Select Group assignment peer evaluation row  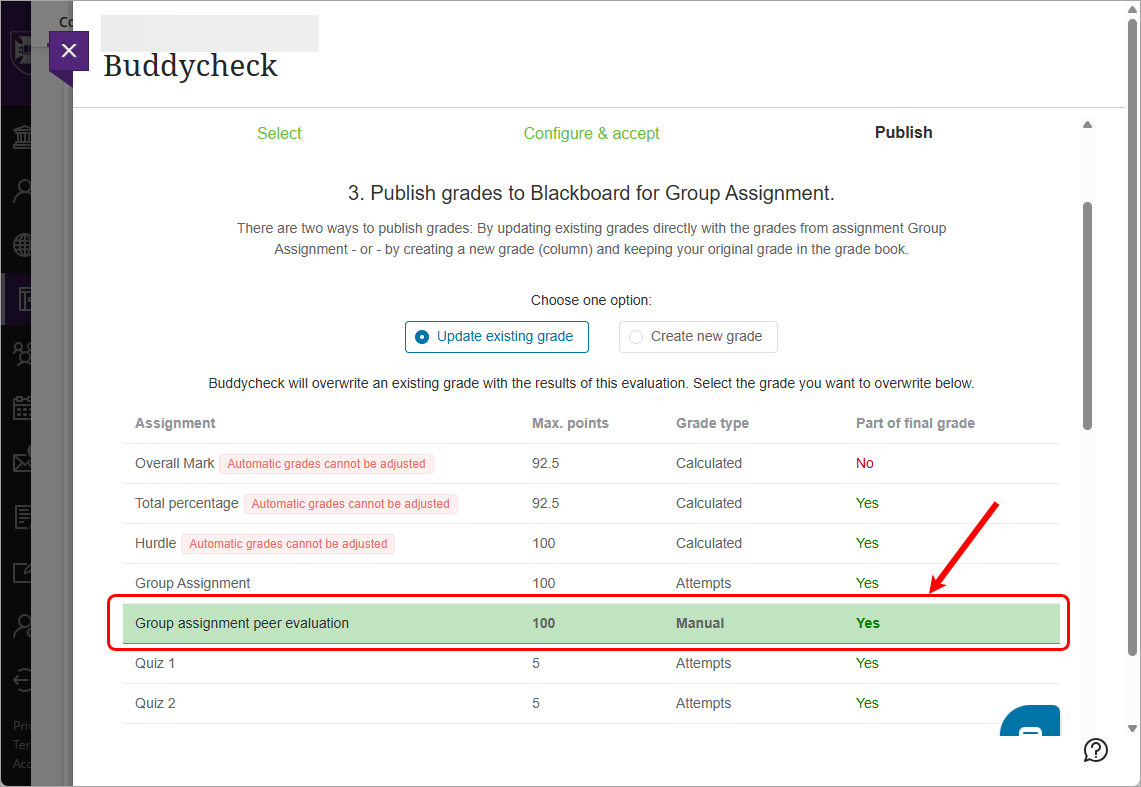coord(591,623)
